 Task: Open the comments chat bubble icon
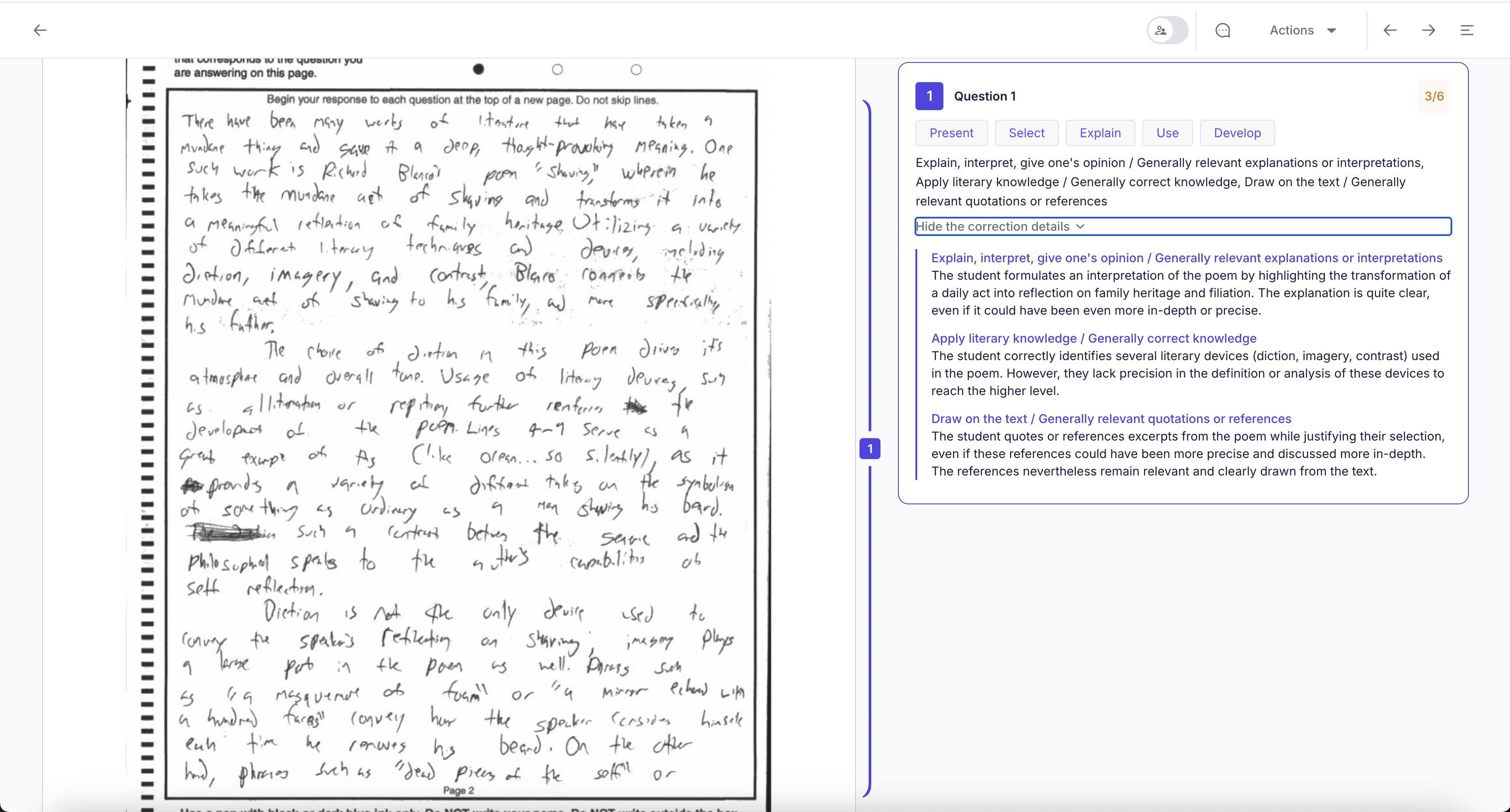(x=1222, y=31)
